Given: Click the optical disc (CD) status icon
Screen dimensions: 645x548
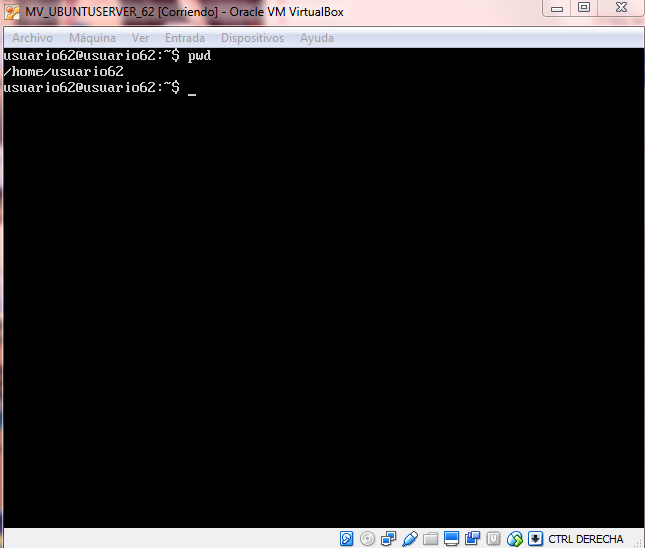Looking at the screenshot, I should (x=367, y=539).
